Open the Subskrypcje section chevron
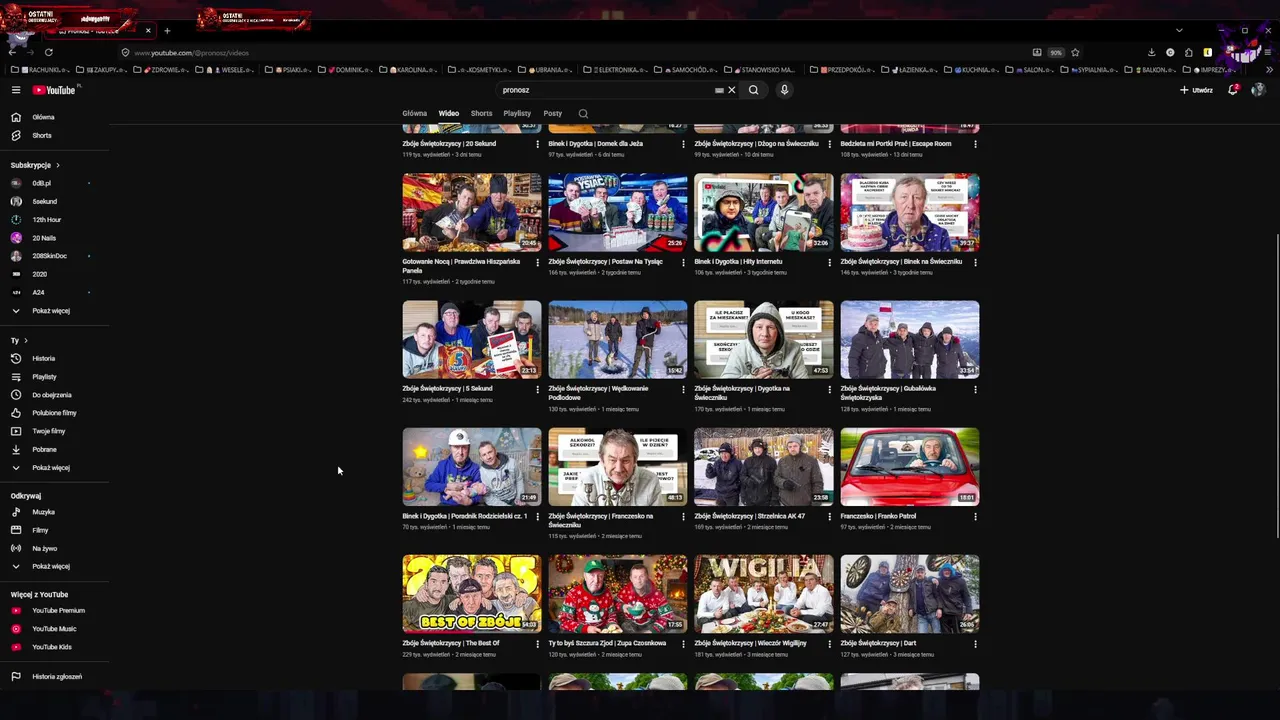 click(x=58, y=165)
